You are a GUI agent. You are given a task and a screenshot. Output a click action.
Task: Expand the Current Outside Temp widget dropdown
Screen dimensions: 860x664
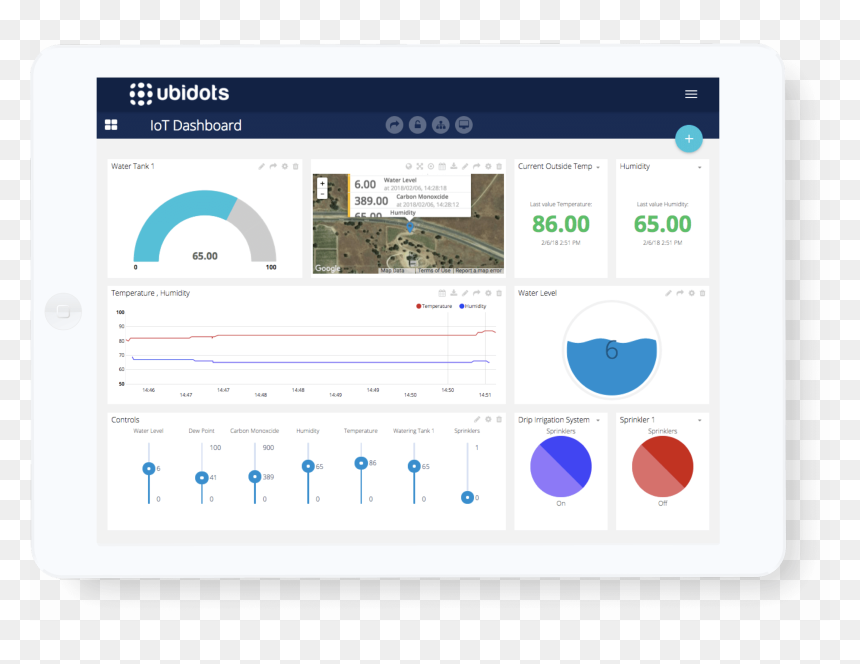coord(598,167)
